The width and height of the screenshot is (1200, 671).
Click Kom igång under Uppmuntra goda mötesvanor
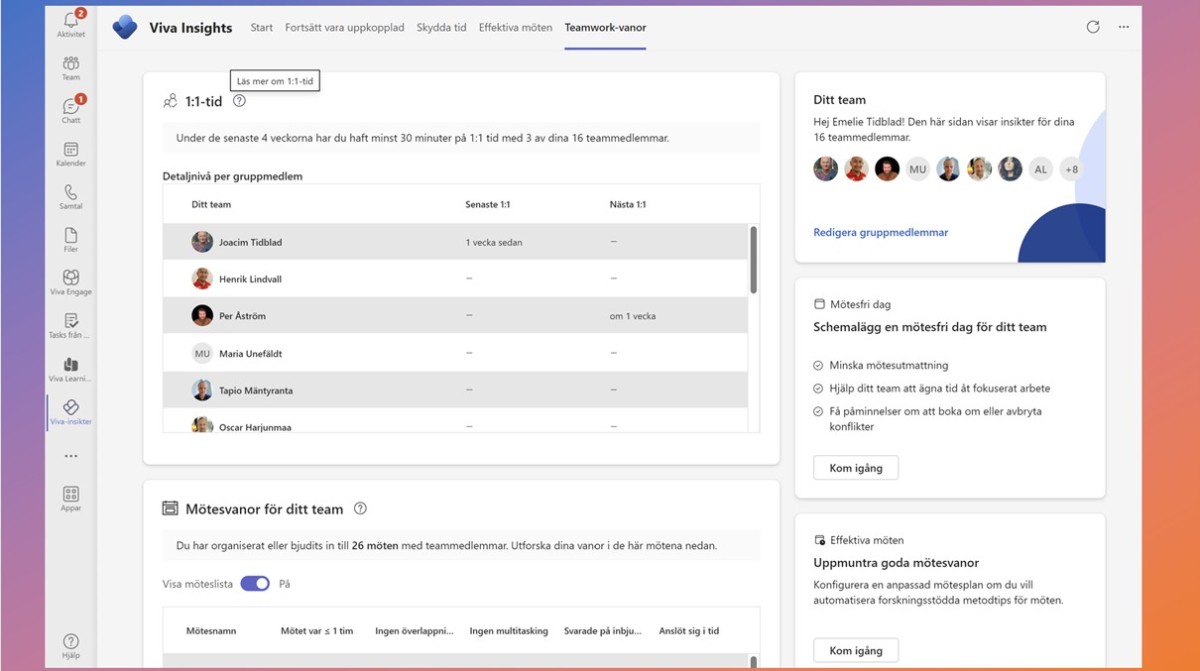tap(856, 651)
